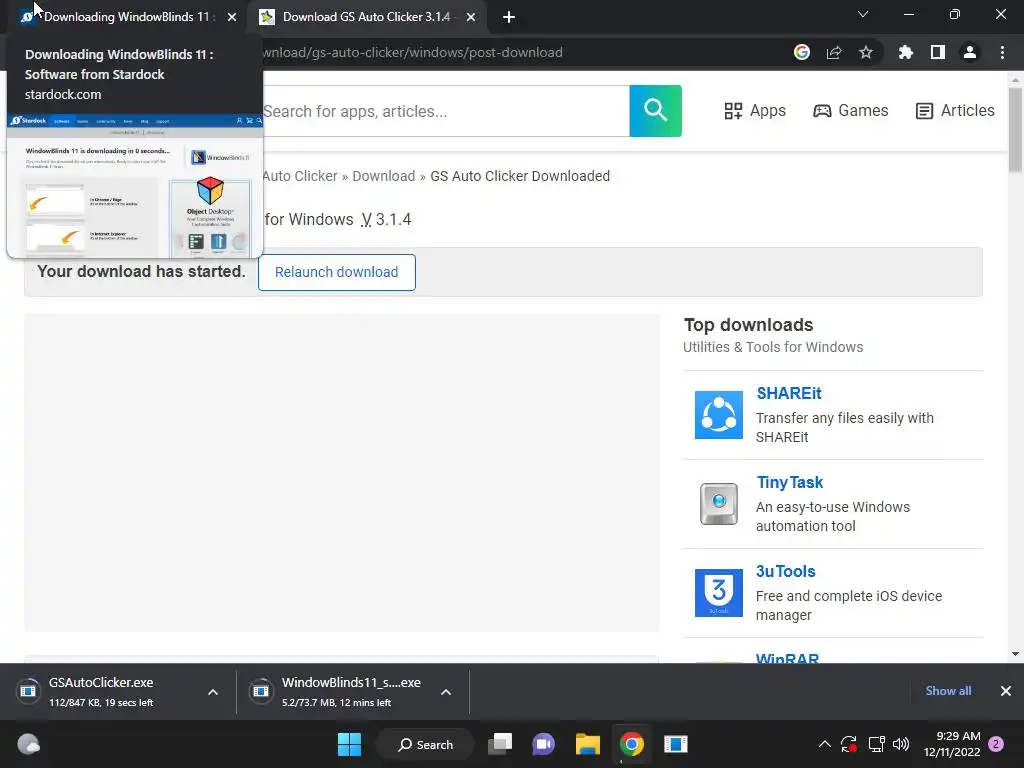Click the magnifier search button
This screenshot has width=1024, height=768.
(656, 111)
